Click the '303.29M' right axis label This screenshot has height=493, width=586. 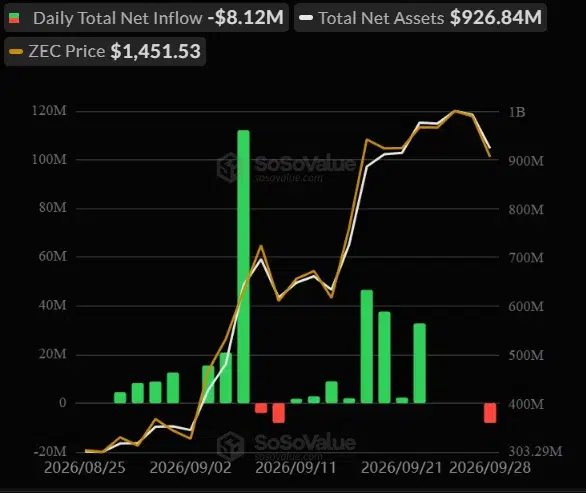pos(535,452)
